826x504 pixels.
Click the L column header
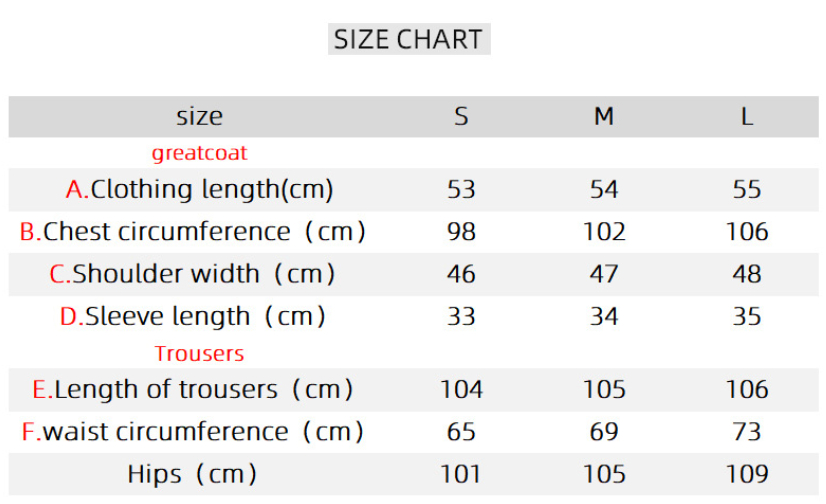tap(747, 117)
